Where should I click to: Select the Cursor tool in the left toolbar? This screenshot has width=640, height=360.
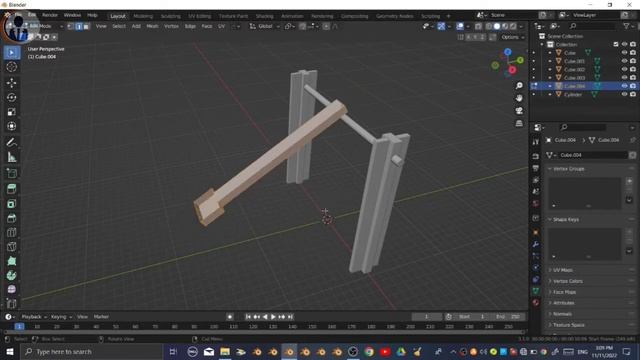11,67
